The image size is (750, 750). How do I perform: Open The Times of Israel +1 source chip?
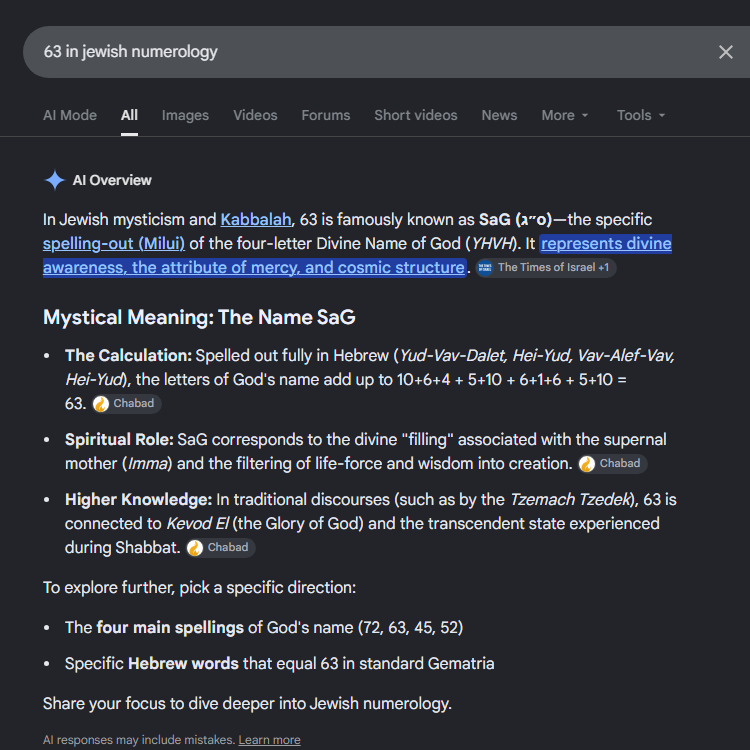pyautogui.click(x=546, y=267)
